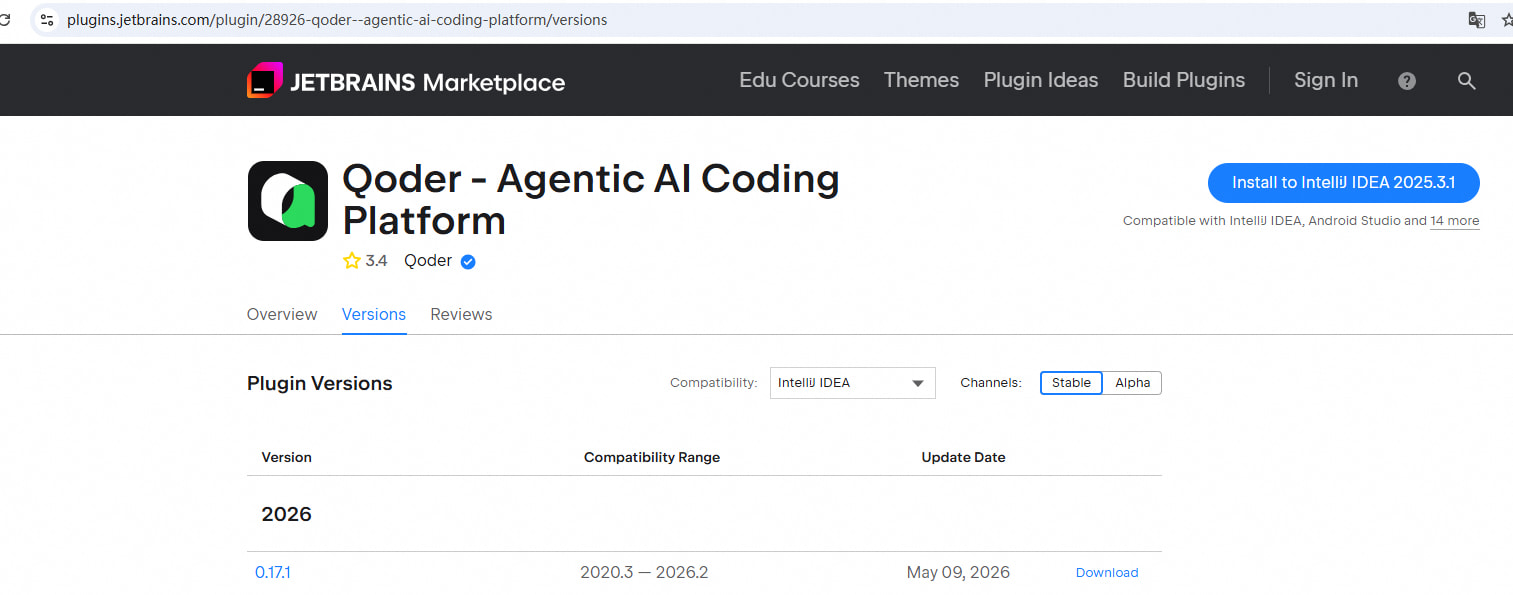Click the 'Update Date' column header

coord(963,457)
